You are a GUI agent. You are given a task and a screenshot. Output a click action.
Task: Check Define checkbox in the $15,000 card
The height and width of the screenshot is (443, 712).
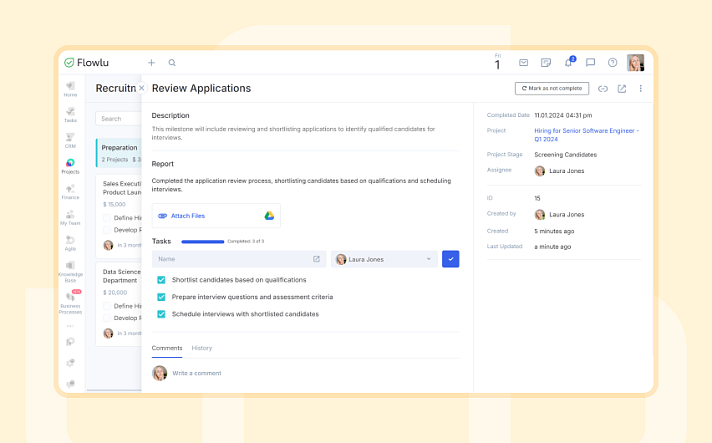107,218
